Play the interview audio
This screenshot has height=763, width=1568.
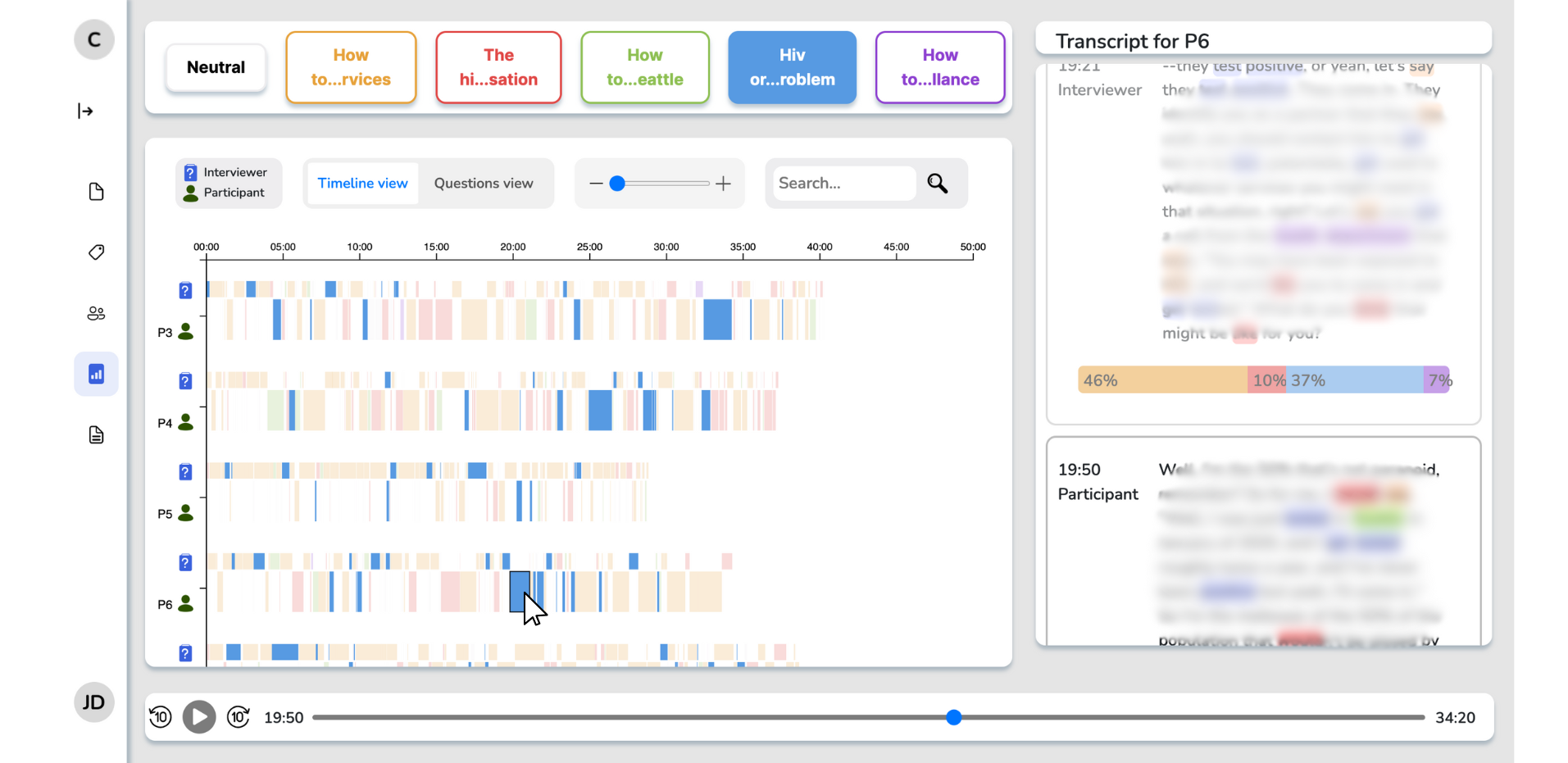[x=199, y=717]
